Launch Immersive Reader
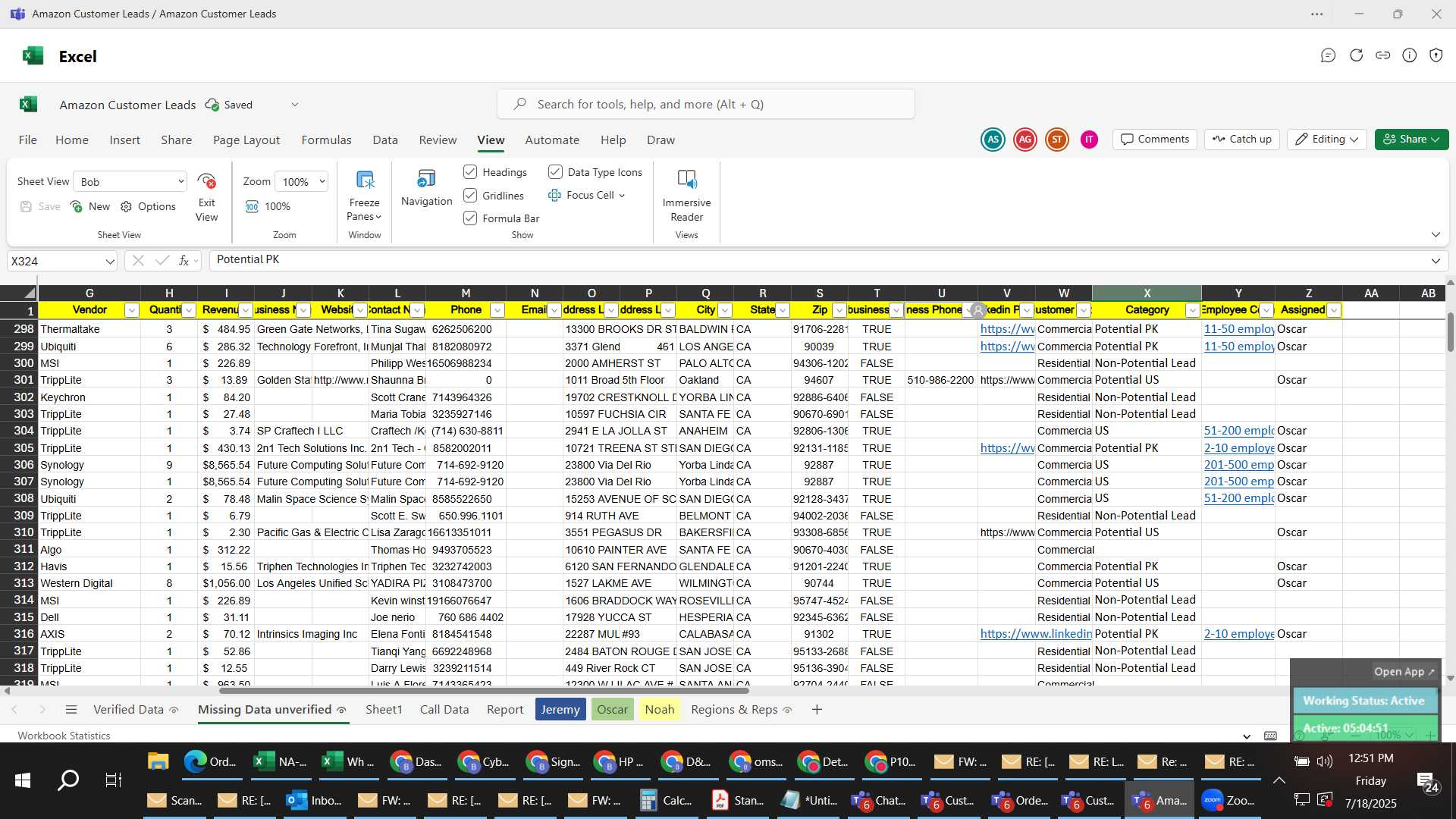The image size is (1456, 819). (x=686, y=196)
